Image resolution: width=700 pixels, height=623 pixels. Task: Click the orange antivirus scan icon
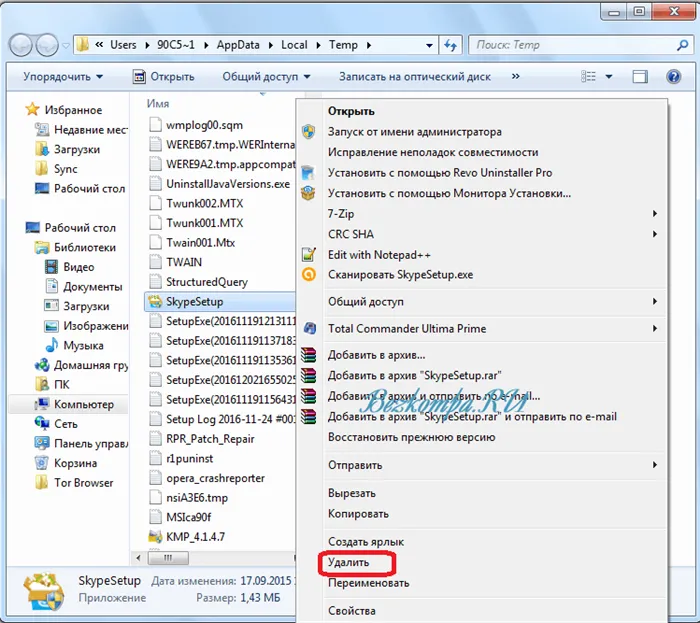pos(308,274)
